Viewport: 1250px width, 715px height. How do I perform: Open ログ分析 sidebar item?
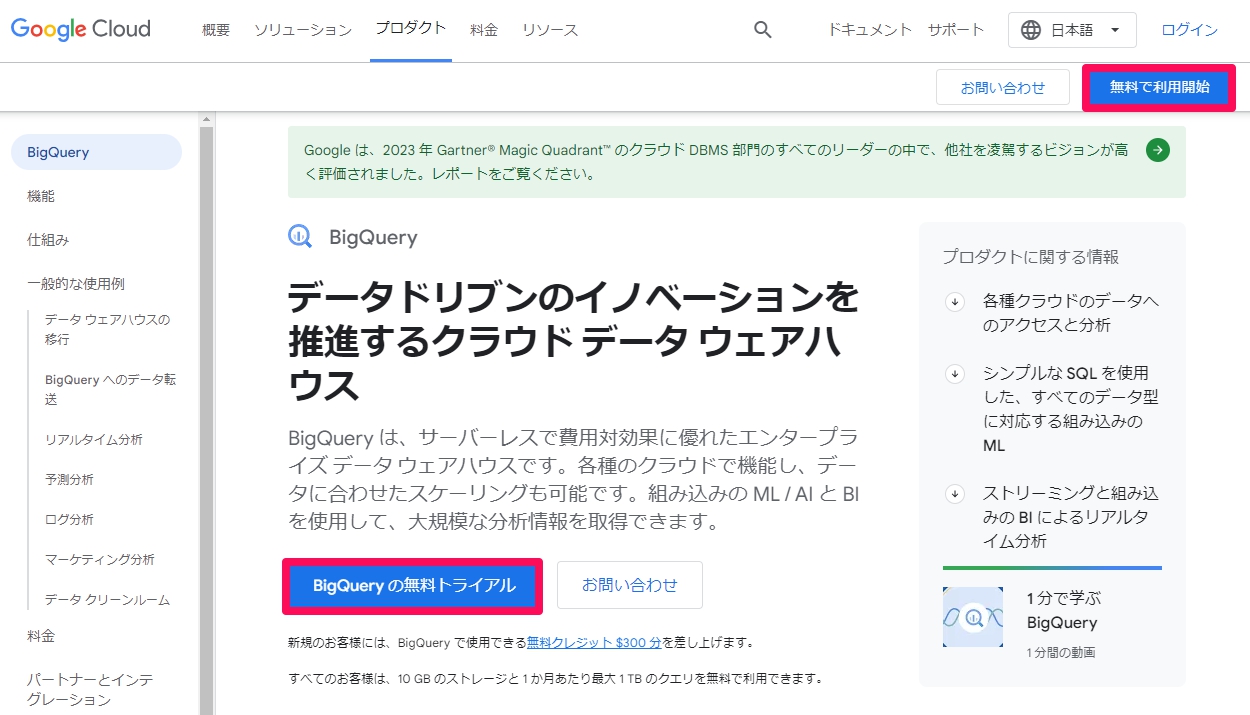click(69, 519)
